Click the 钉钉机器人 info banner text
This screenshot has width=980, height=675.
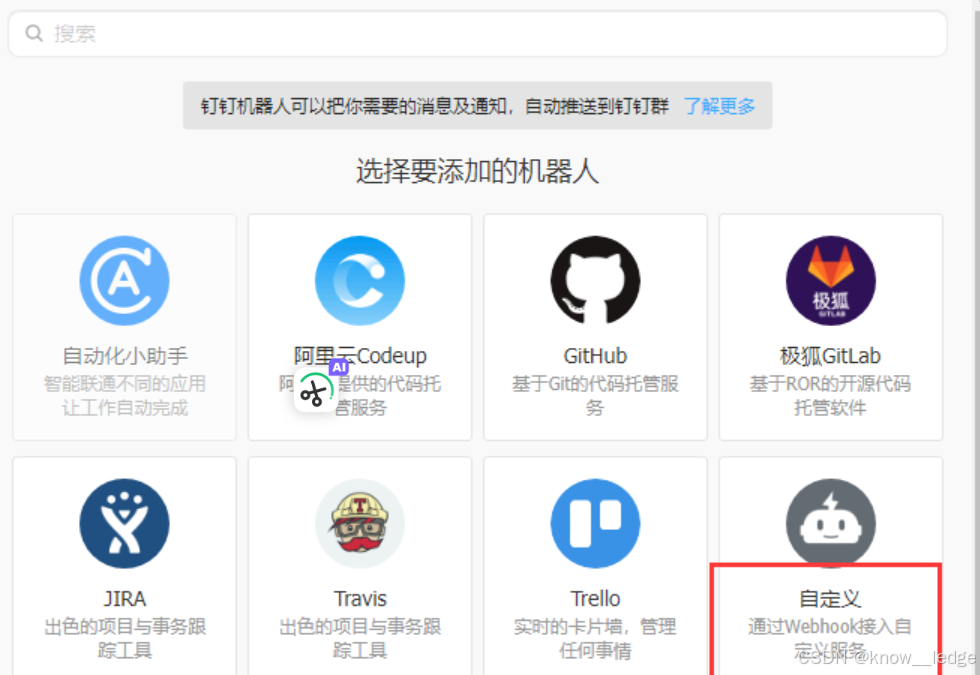click(434, 106)
